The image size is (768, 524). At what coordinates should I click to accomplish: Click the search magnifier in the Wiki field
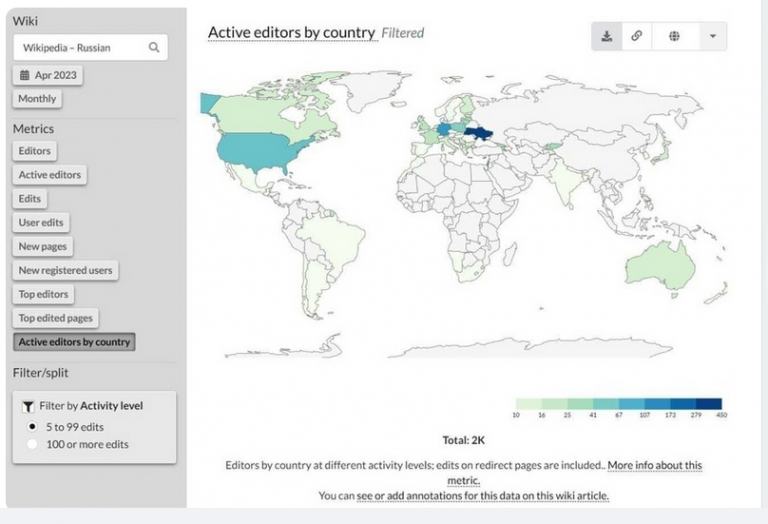[x=154, y=47]
